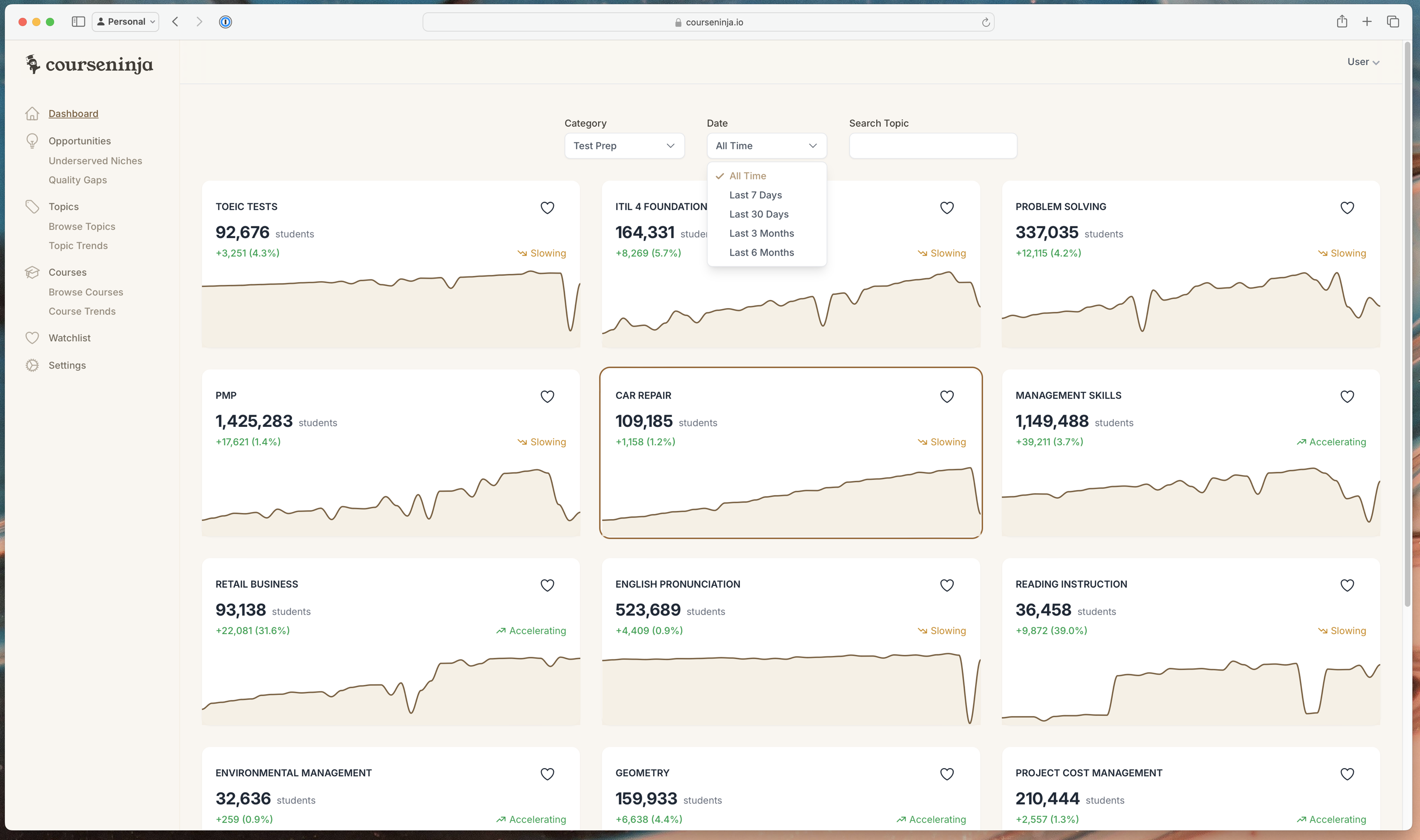Select Last 3 Months option

(766, 234)
